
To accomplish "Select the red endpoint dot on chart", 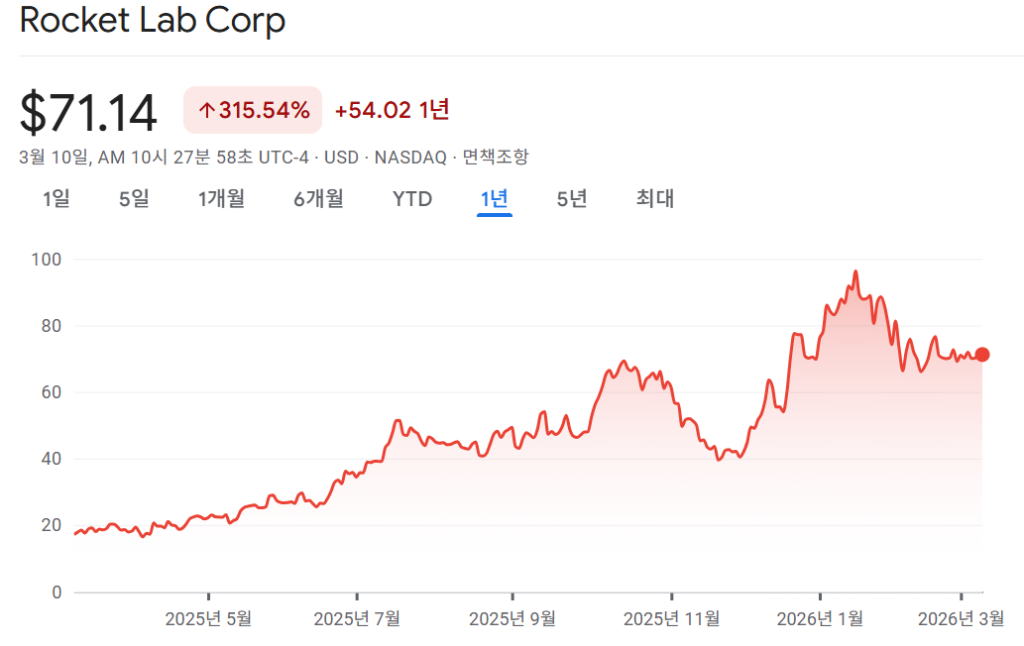I will click(x=981, y=353).
